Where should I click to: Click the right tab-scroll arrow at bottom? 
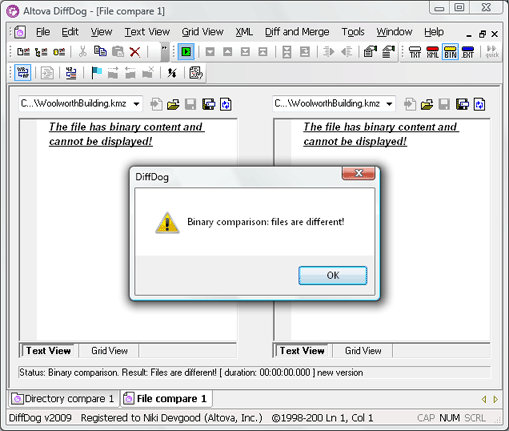point(495,399)
